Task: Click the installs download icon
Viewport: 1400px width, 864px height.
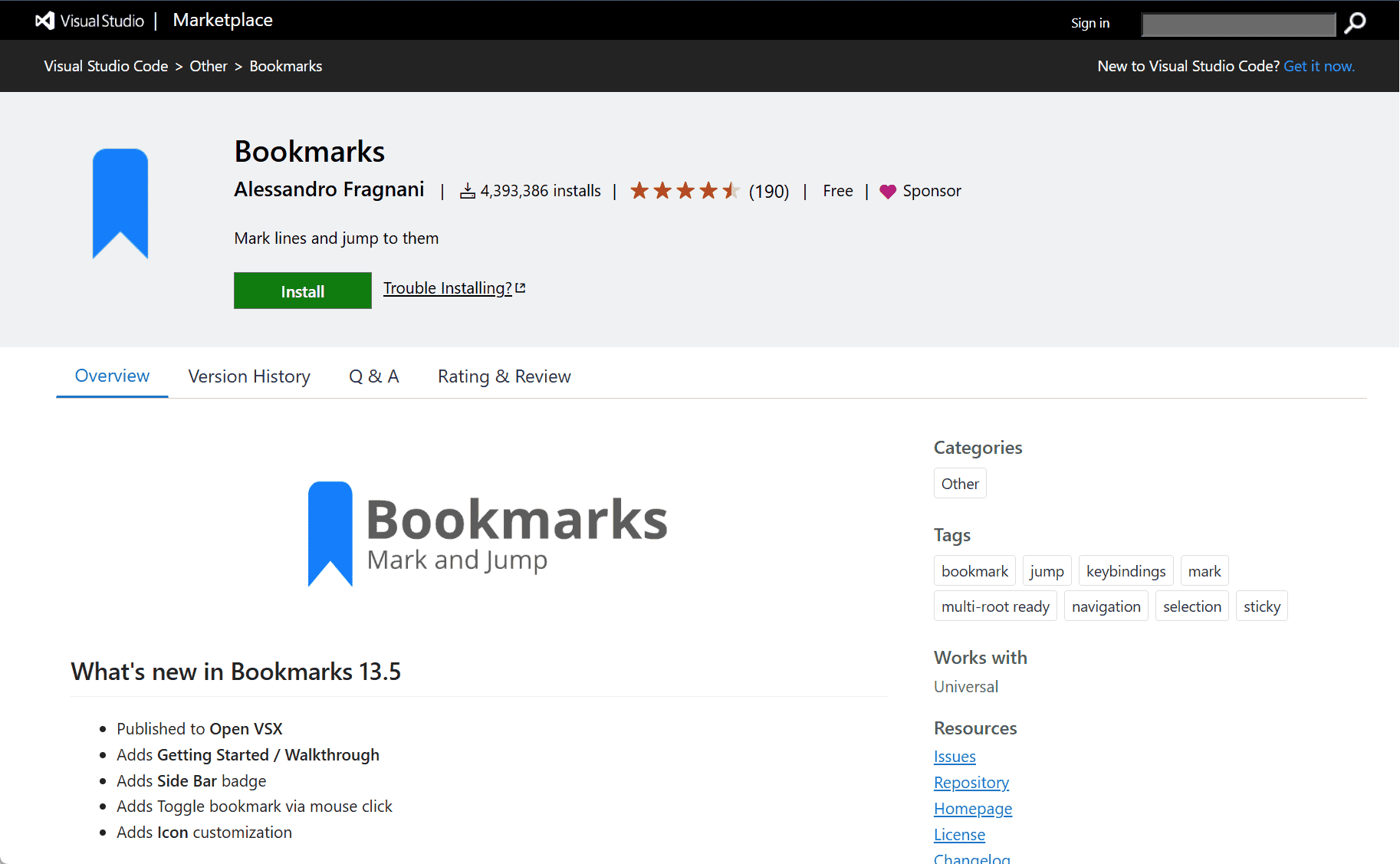Action: [x=467, y=190]
